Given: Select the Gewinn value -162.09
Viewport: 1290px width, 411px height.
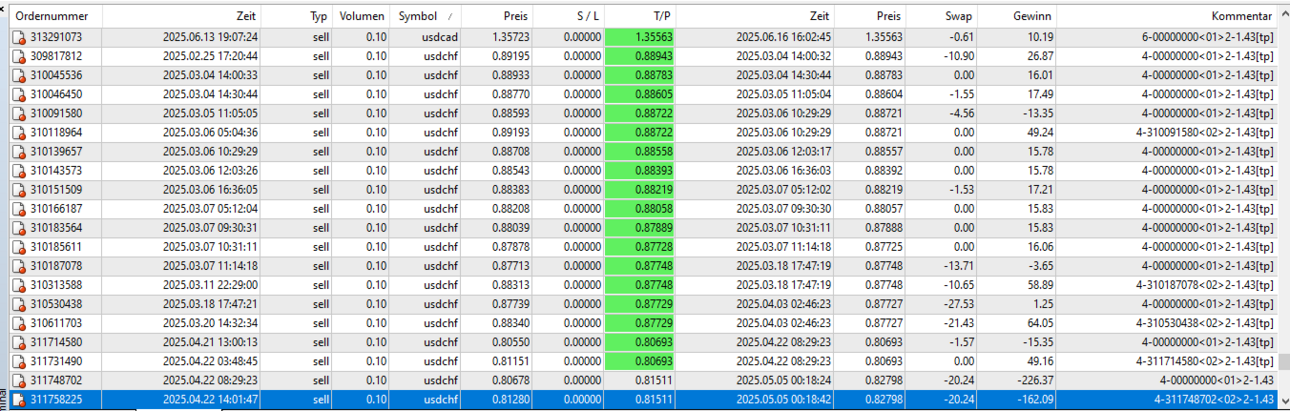Looking at the screenshot, I should pos(1034,400).
